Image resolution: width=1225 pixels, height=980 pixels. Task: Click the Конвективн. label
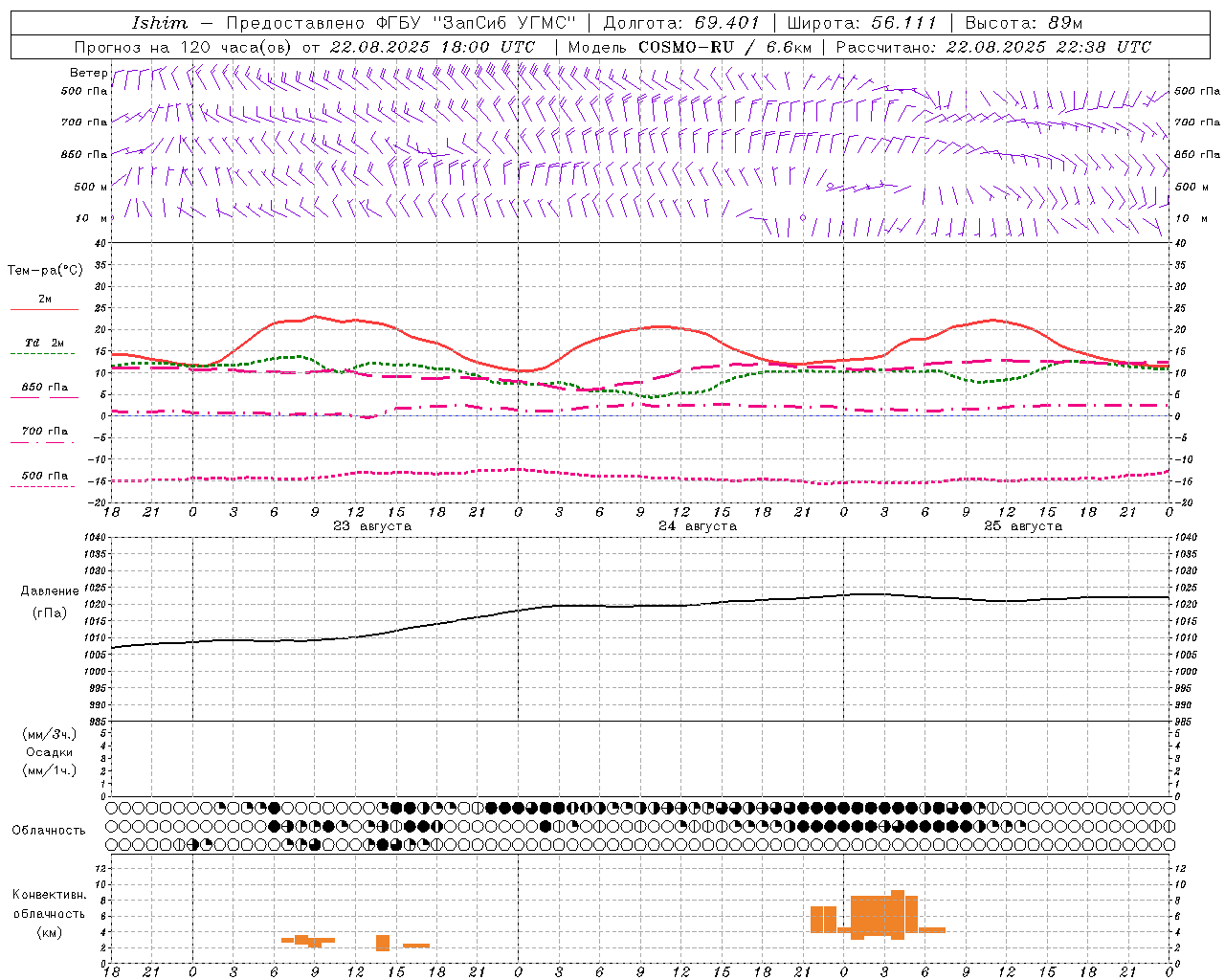[x=50, y=895]
